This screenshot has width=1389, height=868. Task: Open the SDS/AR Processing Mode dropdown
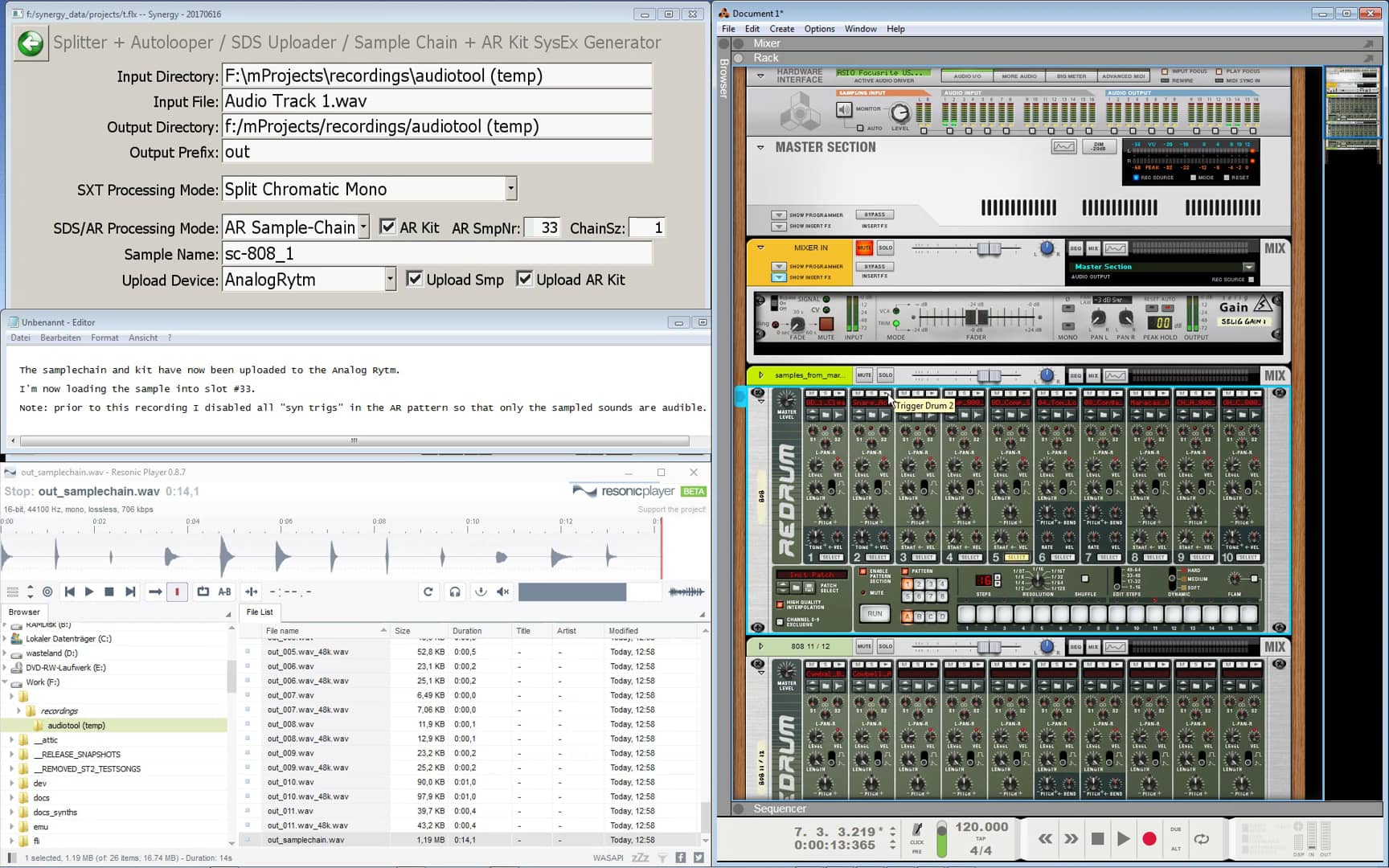coord(363,227)
